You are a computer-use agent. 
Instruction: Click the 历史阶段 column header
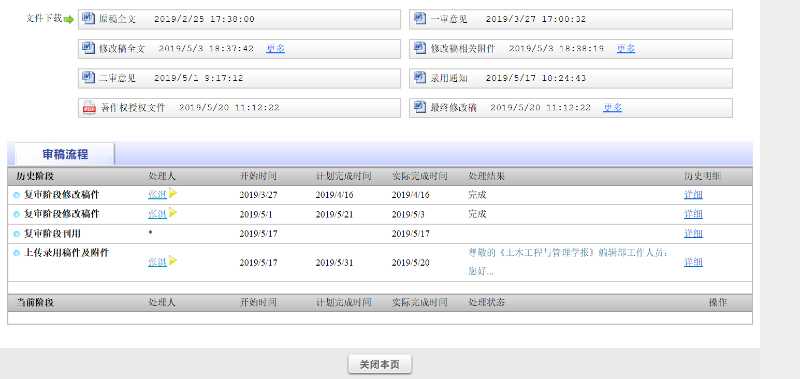point(35,176)
